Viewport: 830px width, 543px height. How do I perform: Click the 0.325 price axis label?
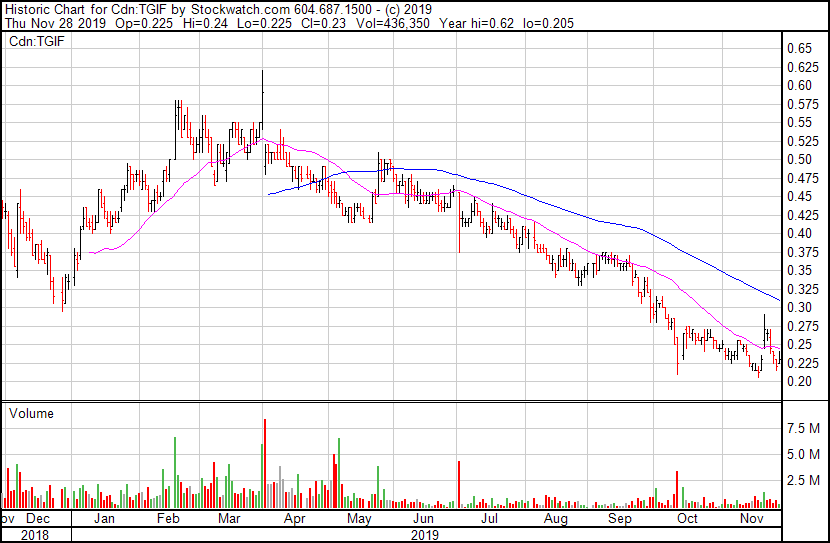click(x=803, y=289)
